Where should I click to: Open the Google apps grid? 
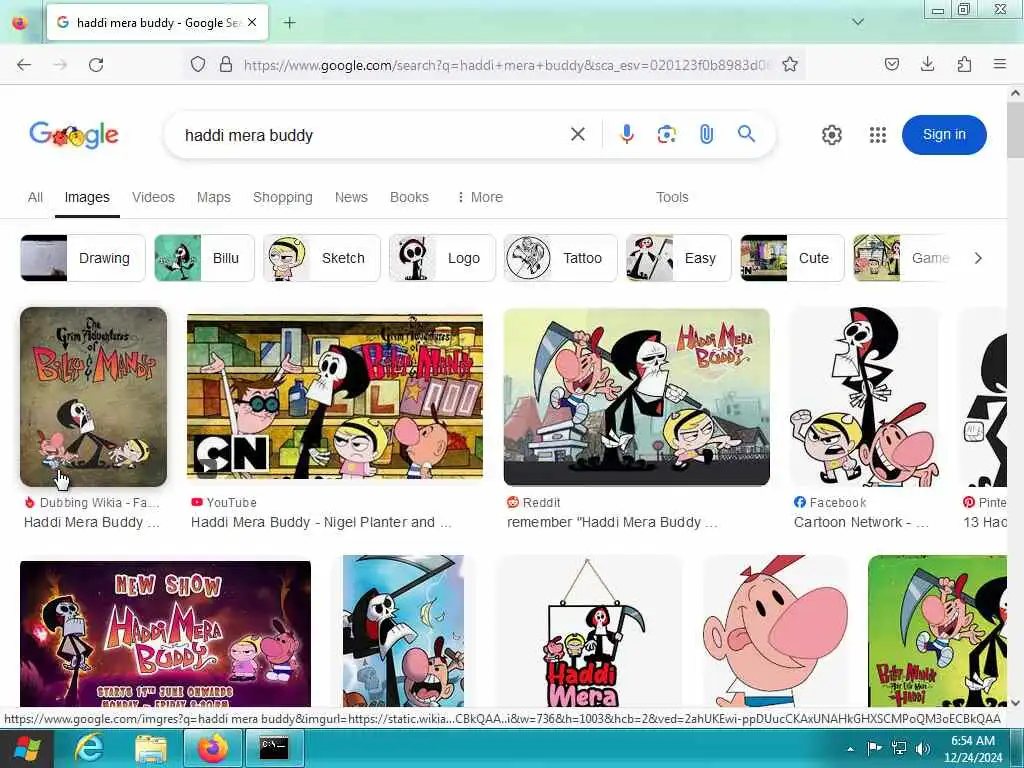pos(878,135)
